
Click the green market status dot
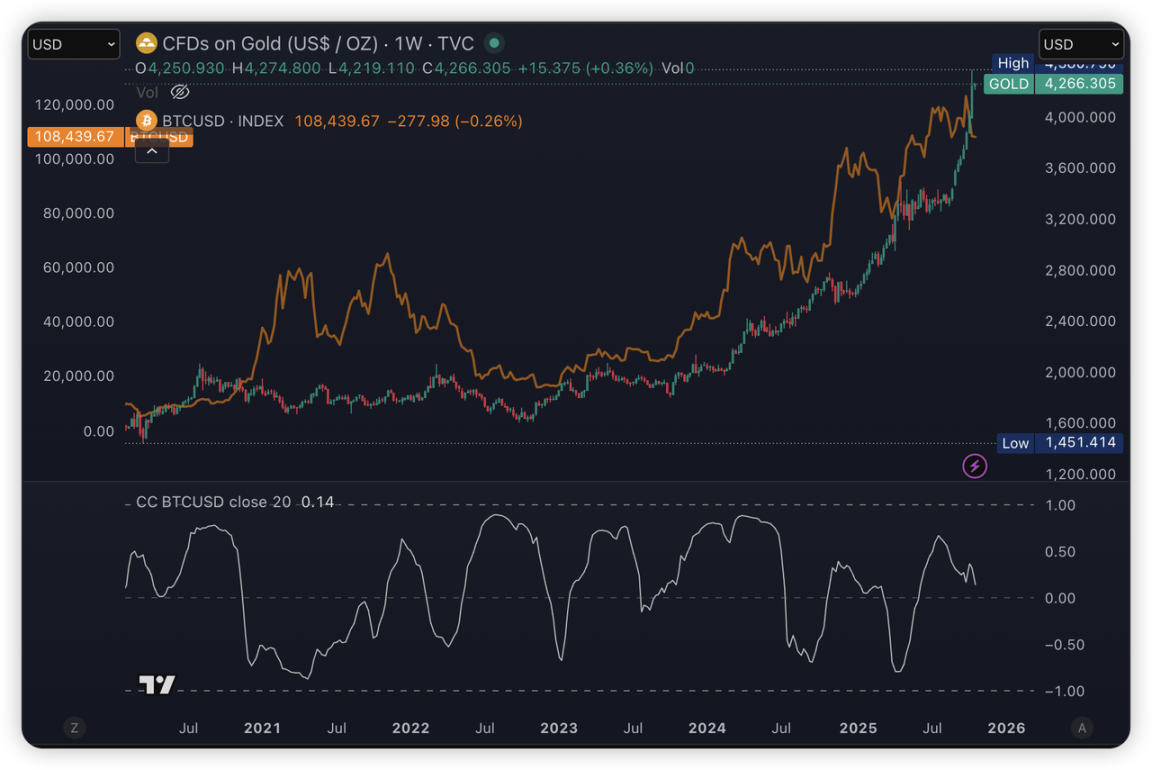pyautogui.click(x=493, y=43)
